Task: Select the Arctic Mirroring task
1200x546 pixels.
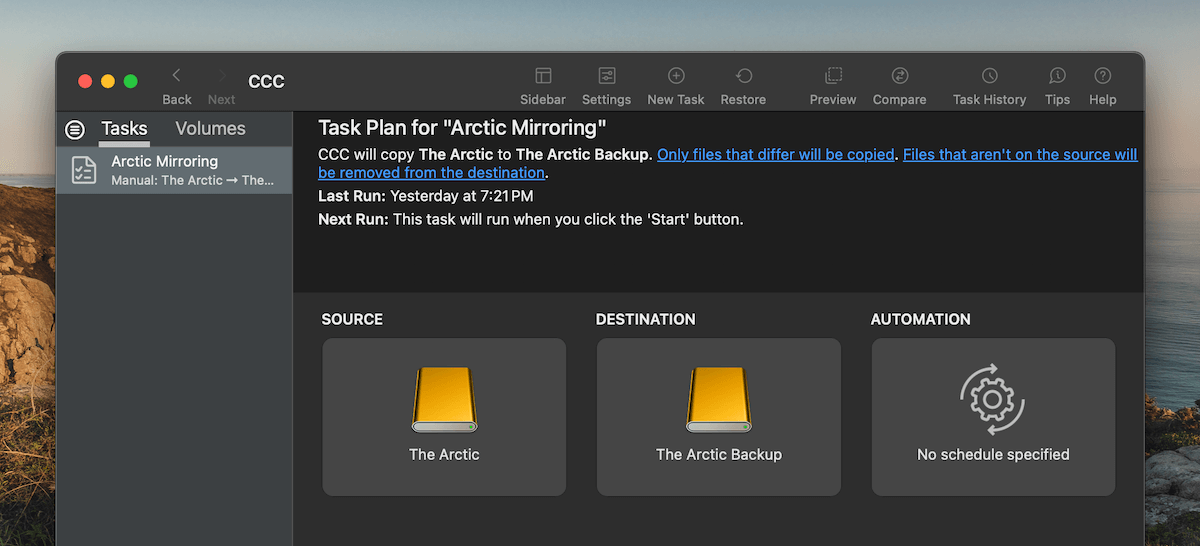Action: point(174,170)
